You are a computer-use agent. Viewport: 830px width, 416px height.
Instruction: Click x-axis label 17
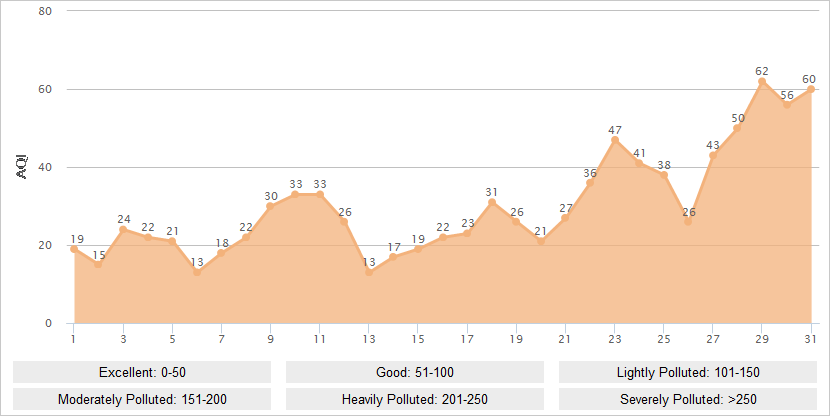(x=467, y=339)
